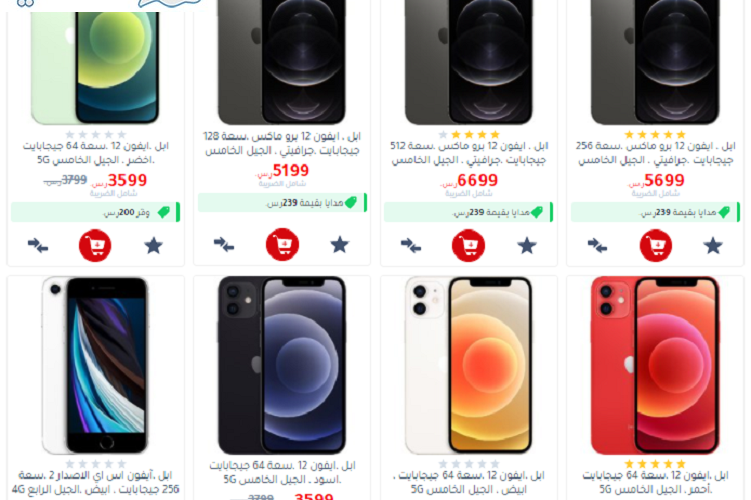Image resolution: width=751 pixels, height=500 pixels.
Task: Open the green iPhone 12 64GB title link
Action: click(96, 152)
